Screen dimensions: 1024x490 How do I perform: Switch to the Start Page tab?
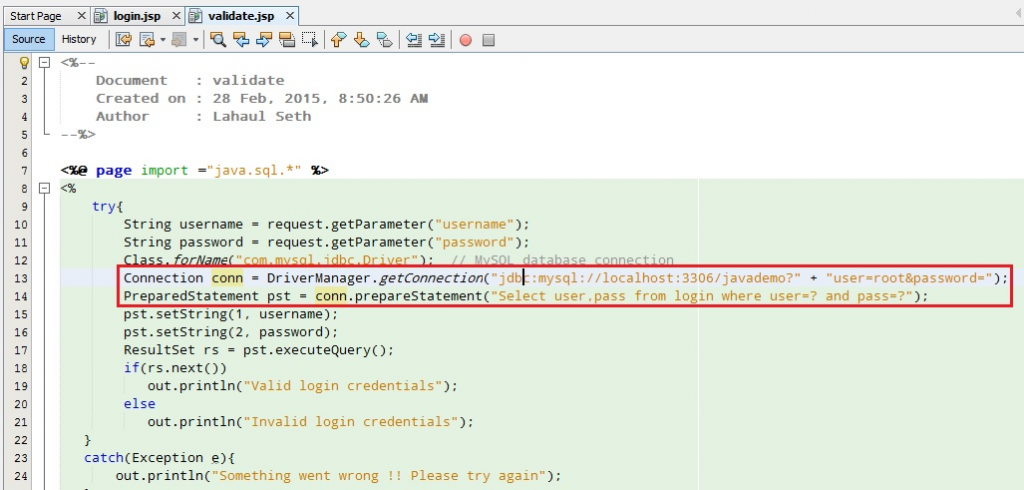[x=36, y=16]
